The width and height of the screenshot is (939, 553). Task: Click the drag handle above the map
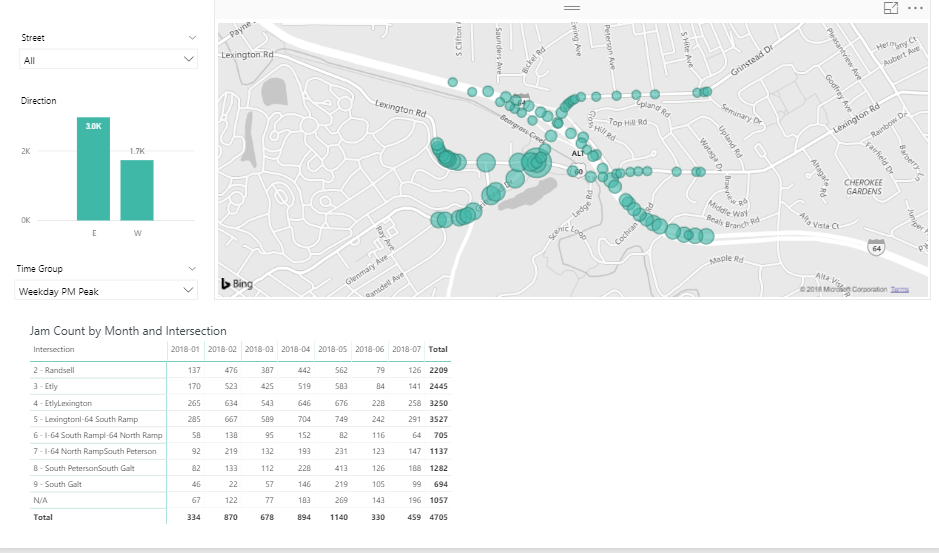[572, 7]
